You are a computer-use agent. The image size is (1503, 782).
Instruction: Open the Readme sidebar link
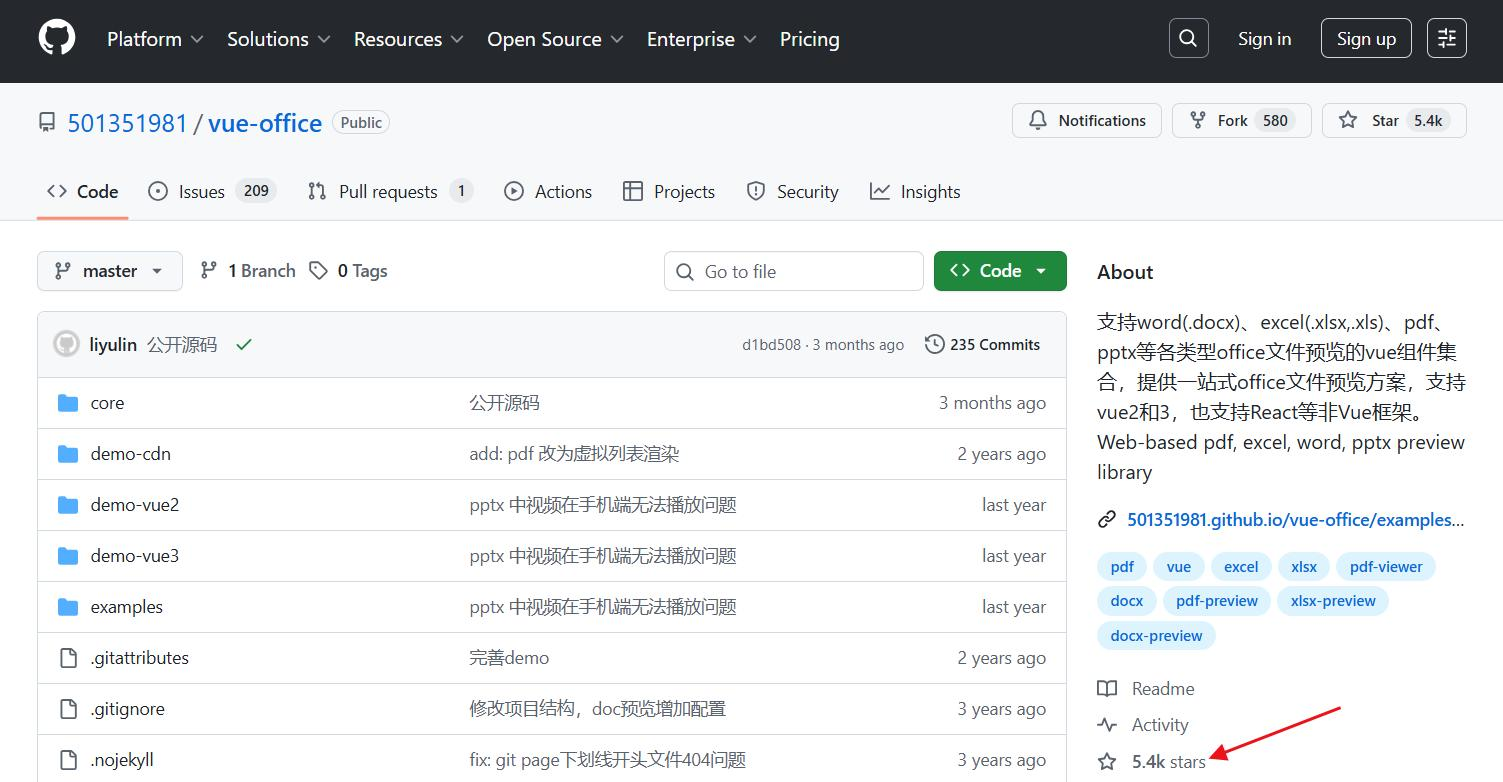(1146, 689)
